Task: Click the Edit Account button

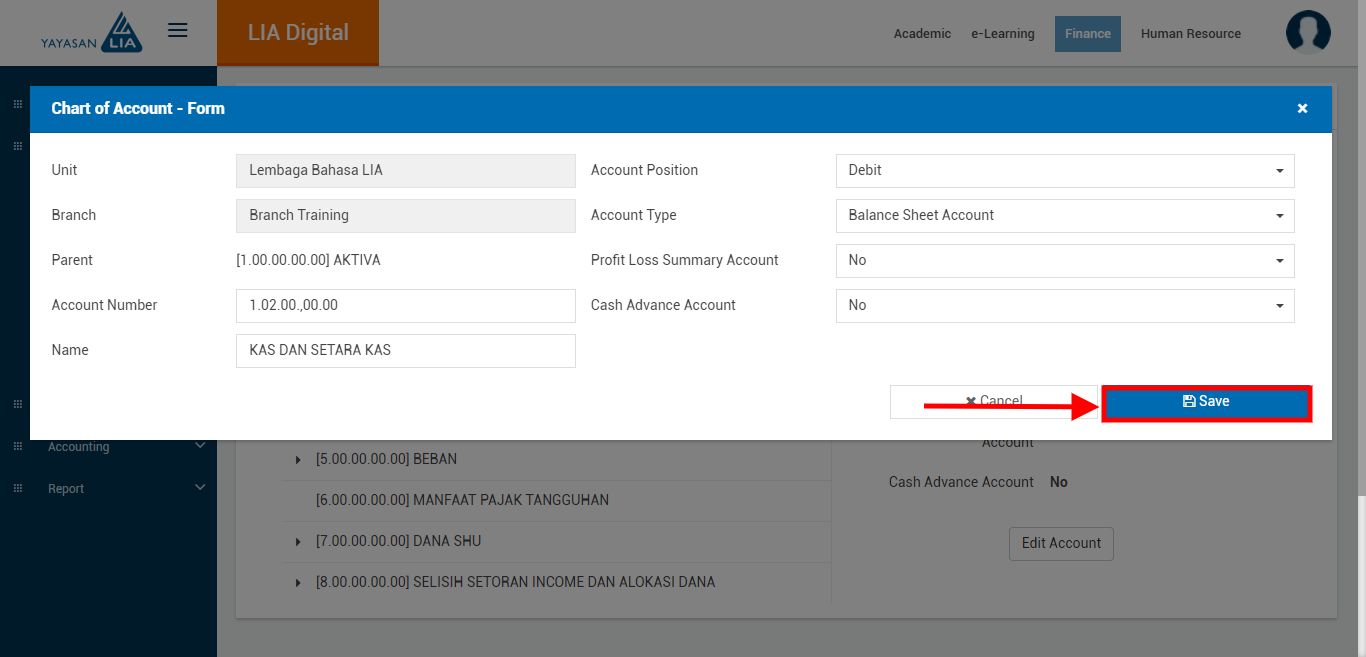Action: click(x=1061, y=543)
